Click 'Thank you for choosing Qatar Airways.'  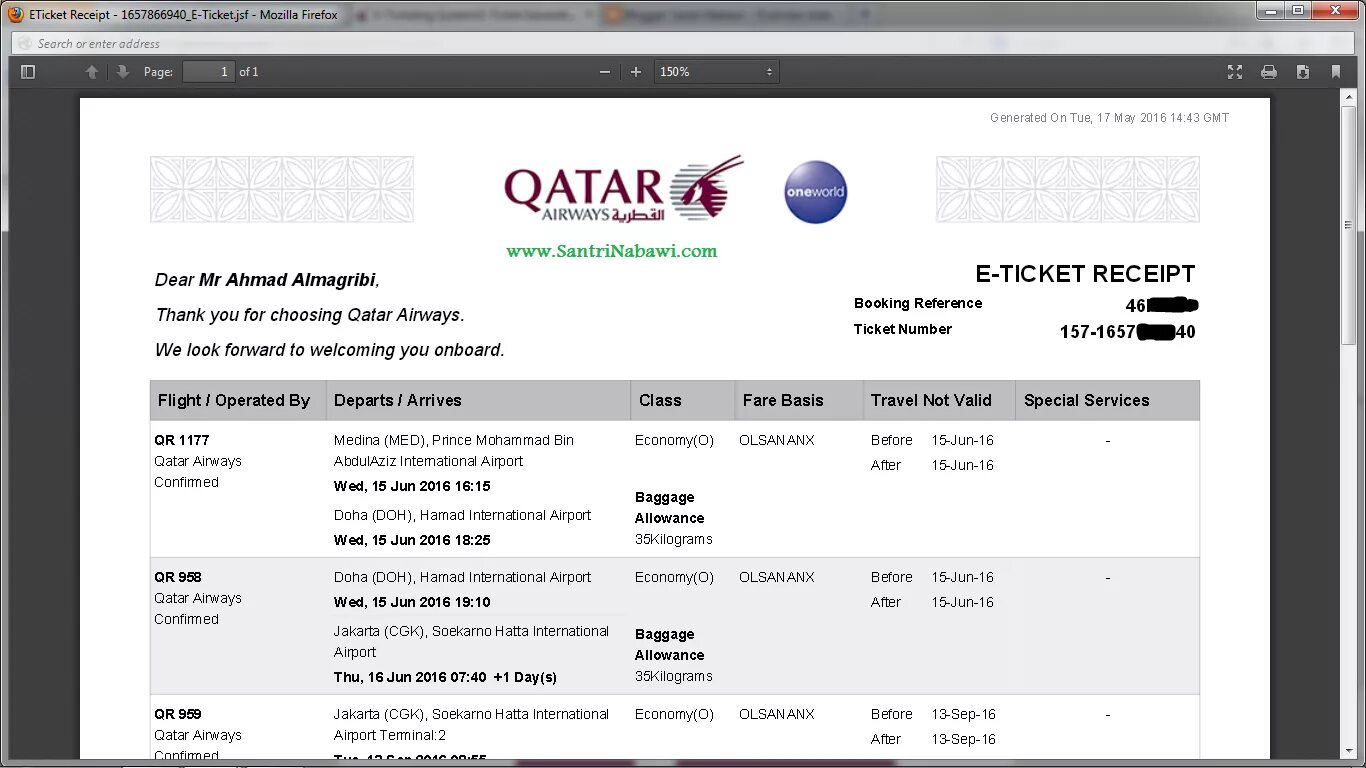point(310,315)
